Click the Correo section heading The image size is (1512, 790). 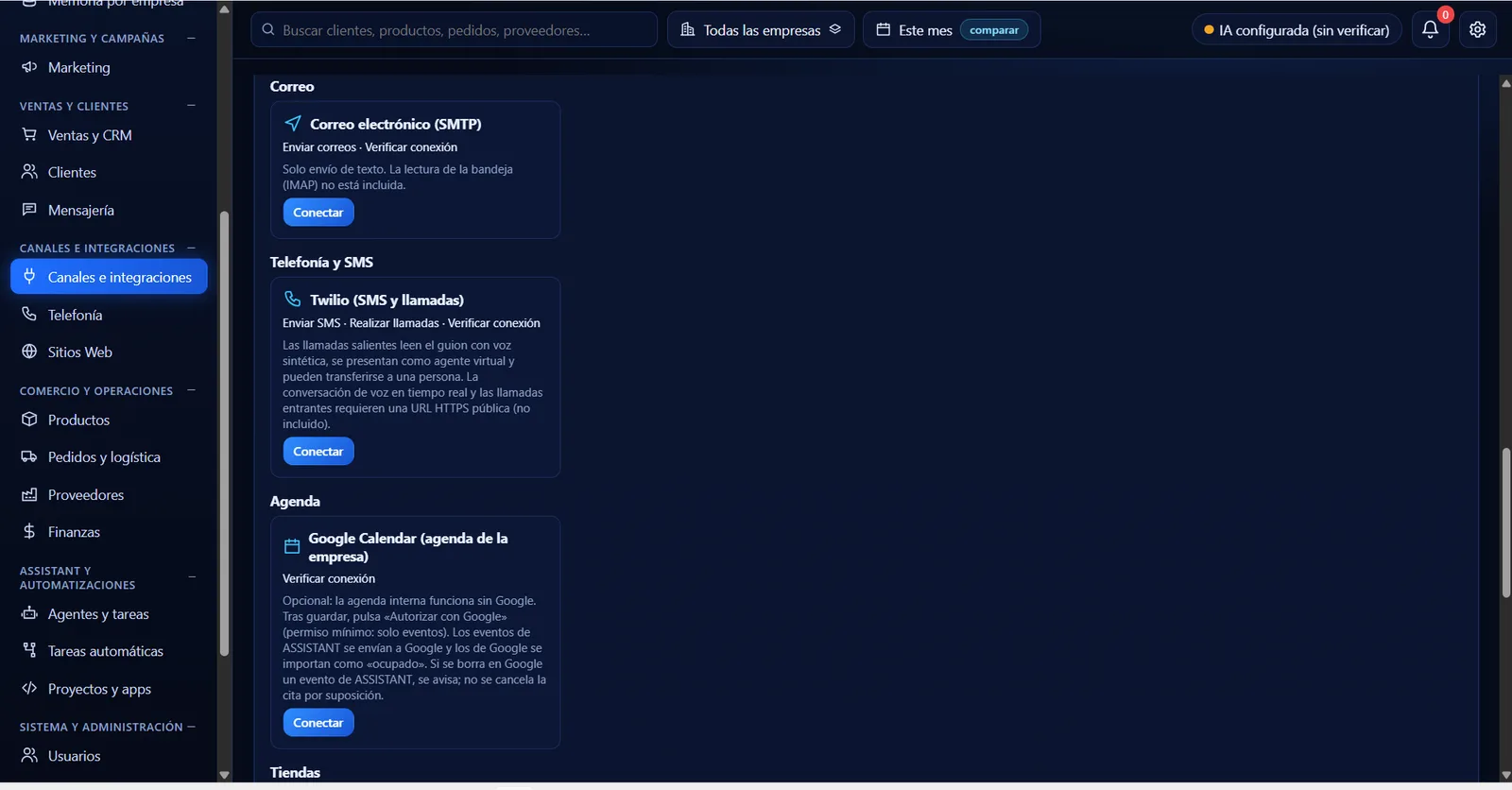coord(292,87)
